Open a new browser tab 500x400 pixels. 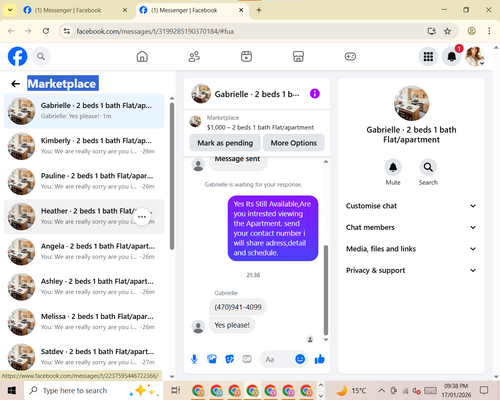coord(259,10)
